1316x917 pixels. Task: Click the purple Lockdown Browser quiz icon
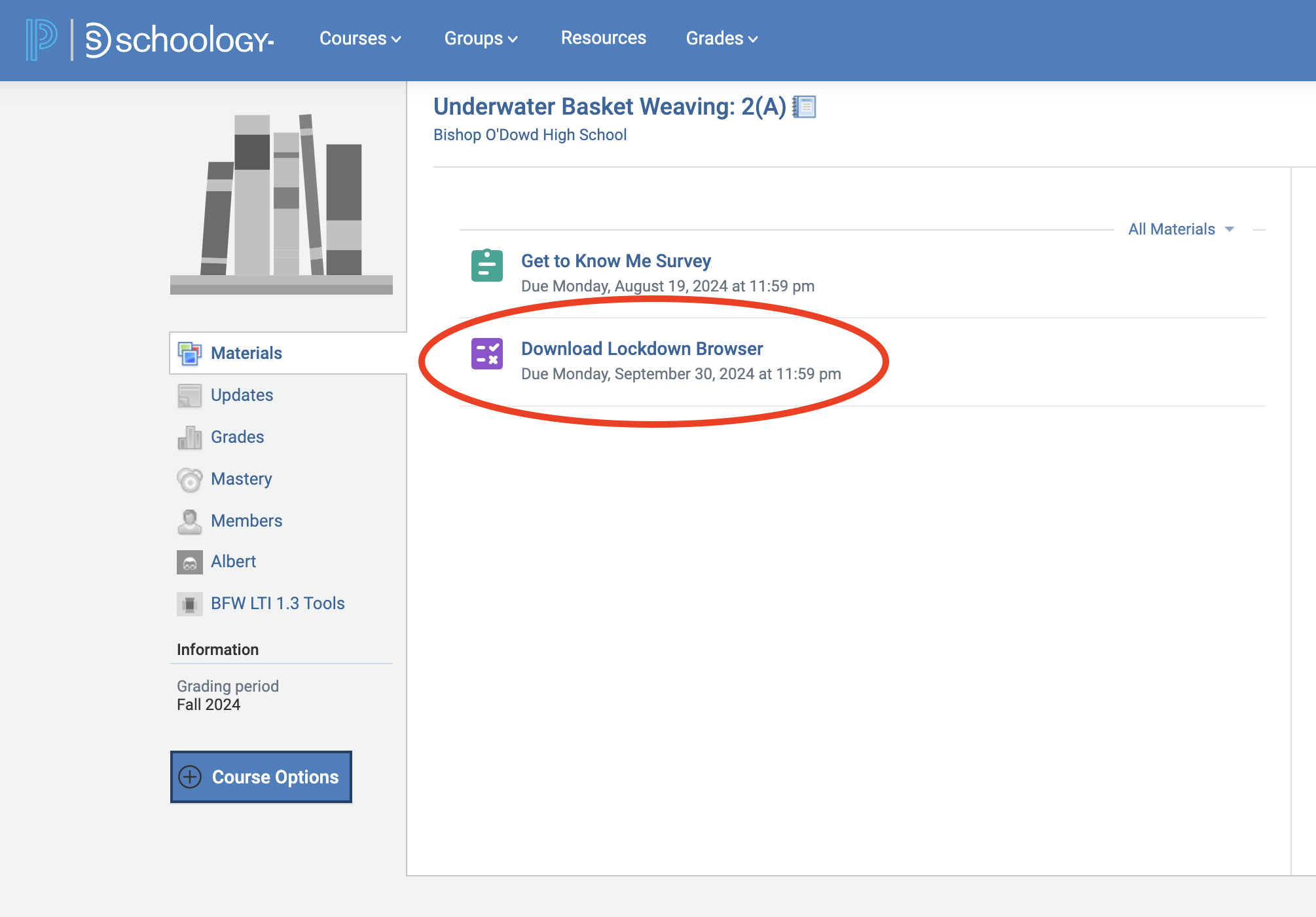[486, 354]
